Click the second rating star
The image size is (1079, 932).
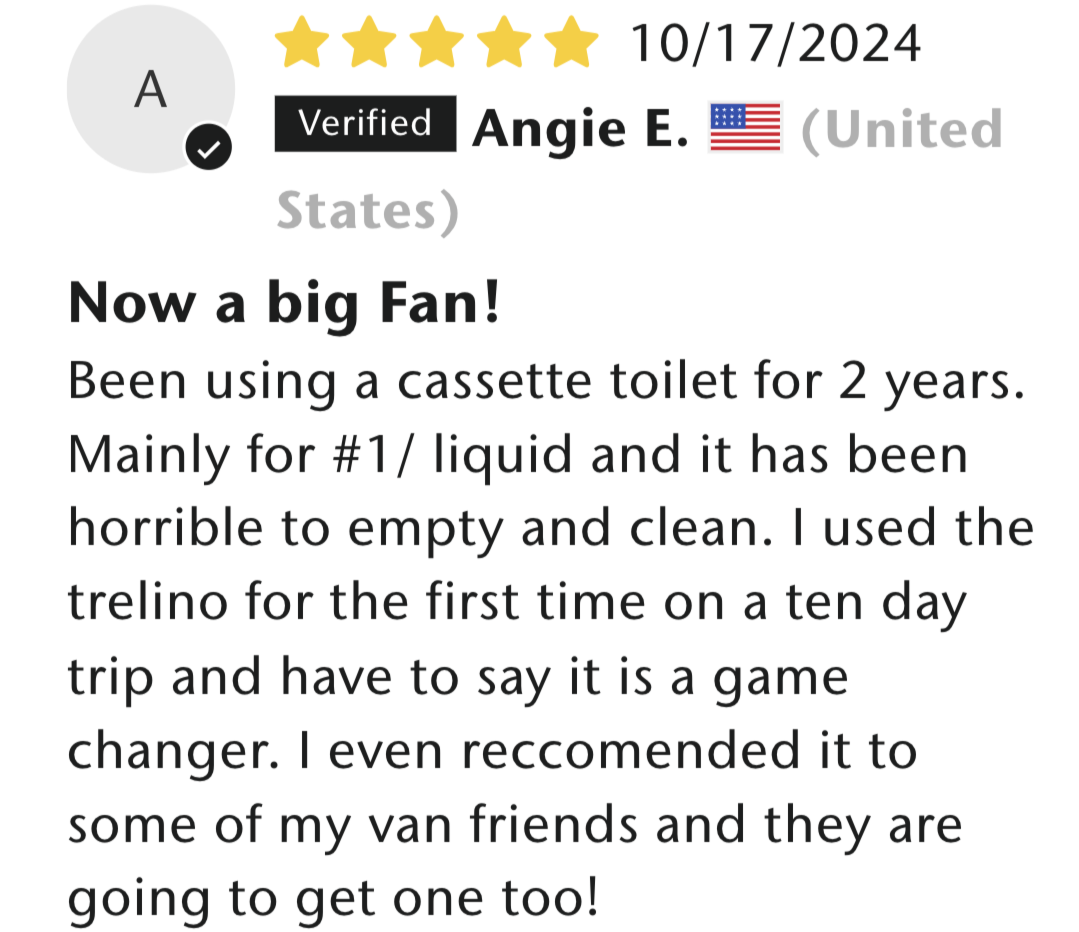tap(369, 43)
